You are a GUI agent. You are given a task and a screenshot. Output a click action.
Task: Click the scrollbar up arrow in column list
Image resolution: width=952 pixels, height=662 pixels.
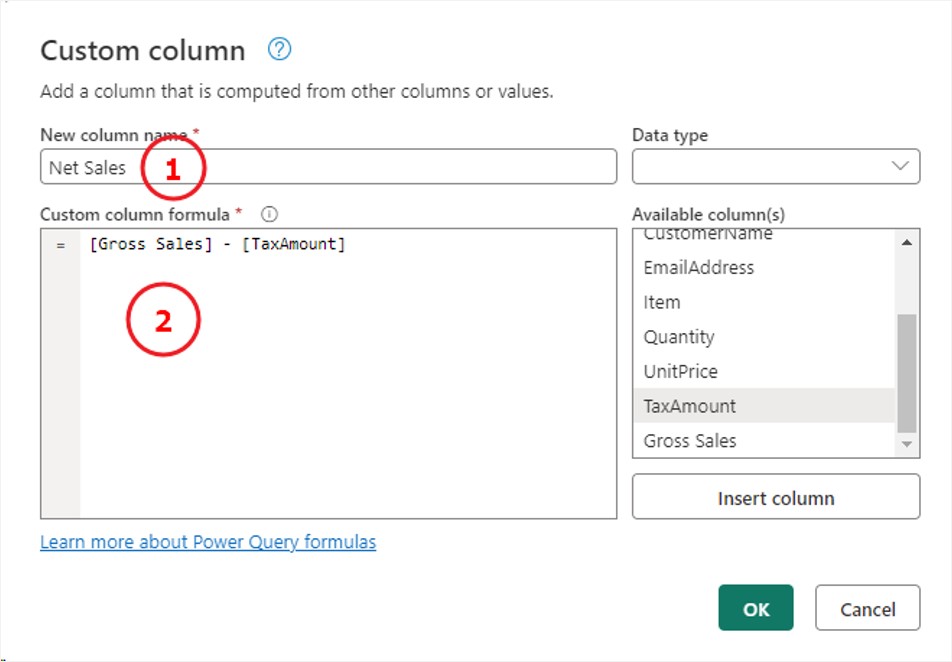coord(908,240)
